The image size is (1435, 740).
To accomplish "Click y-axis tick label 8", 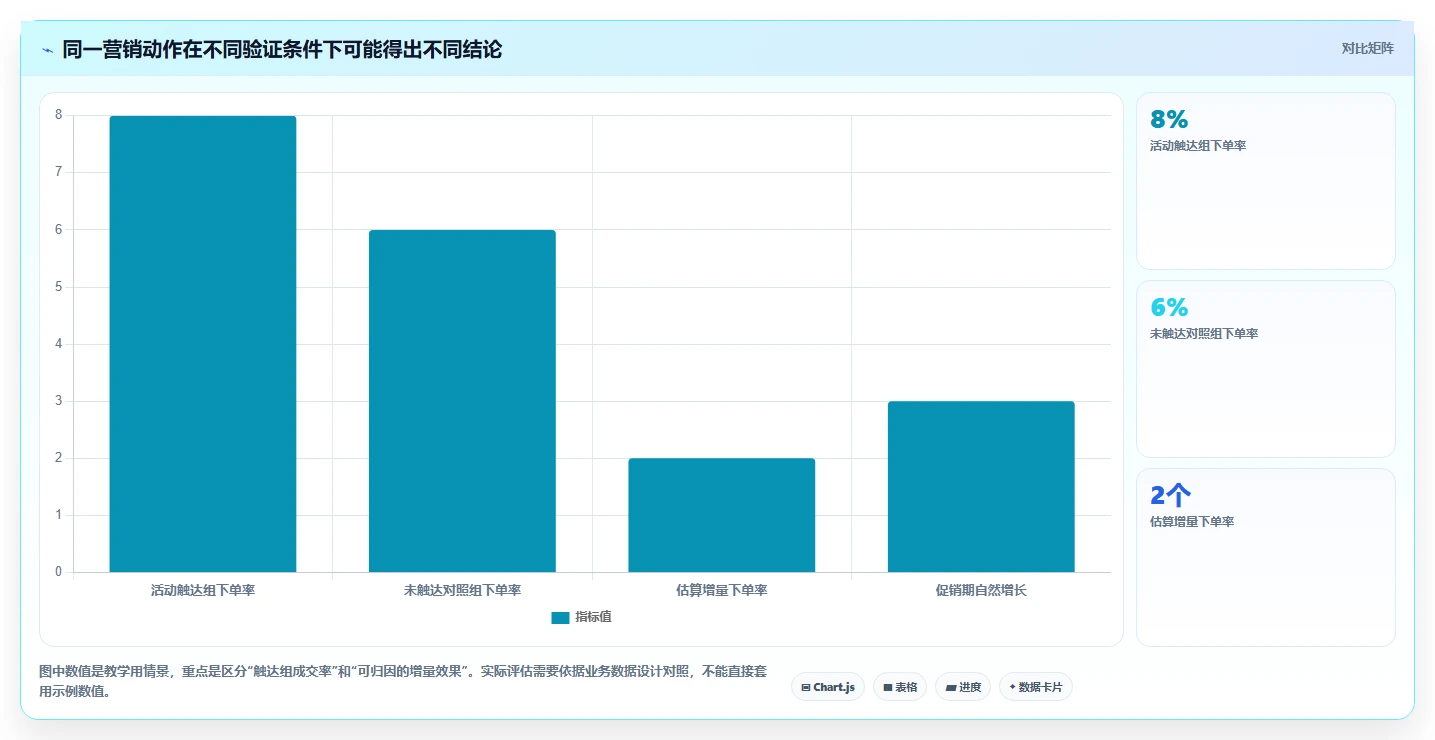I will [x=58, y=115].
